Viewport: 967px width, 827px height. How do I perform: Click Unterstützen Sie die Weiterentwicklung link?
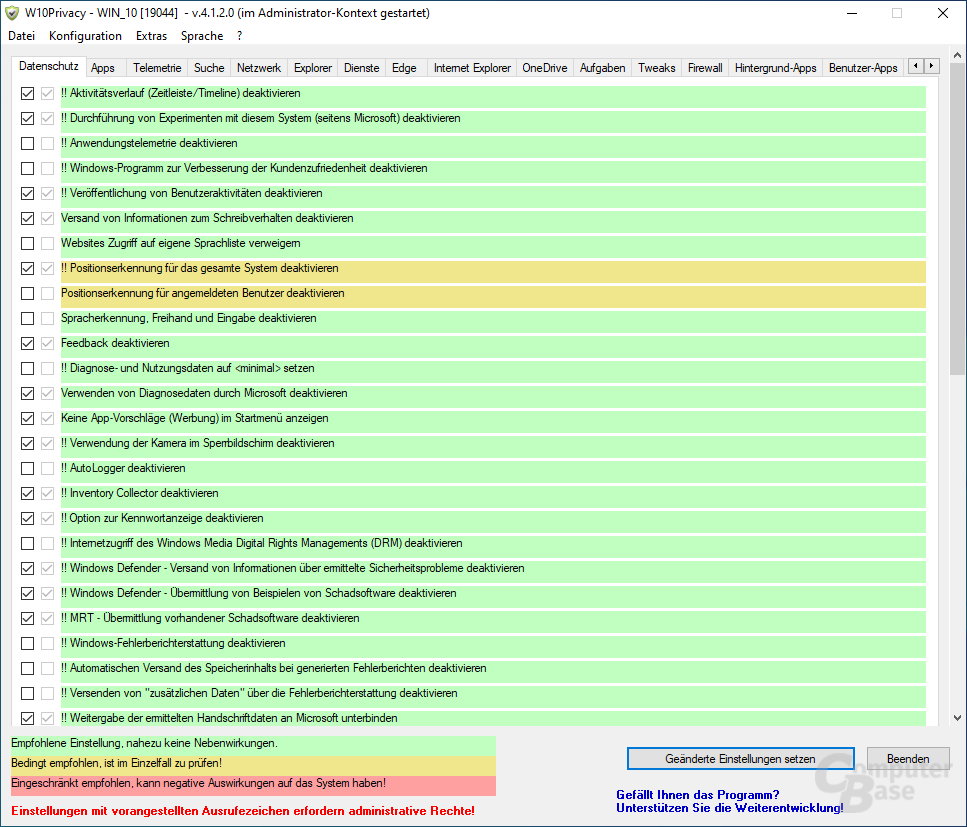[x=730, y=808]
